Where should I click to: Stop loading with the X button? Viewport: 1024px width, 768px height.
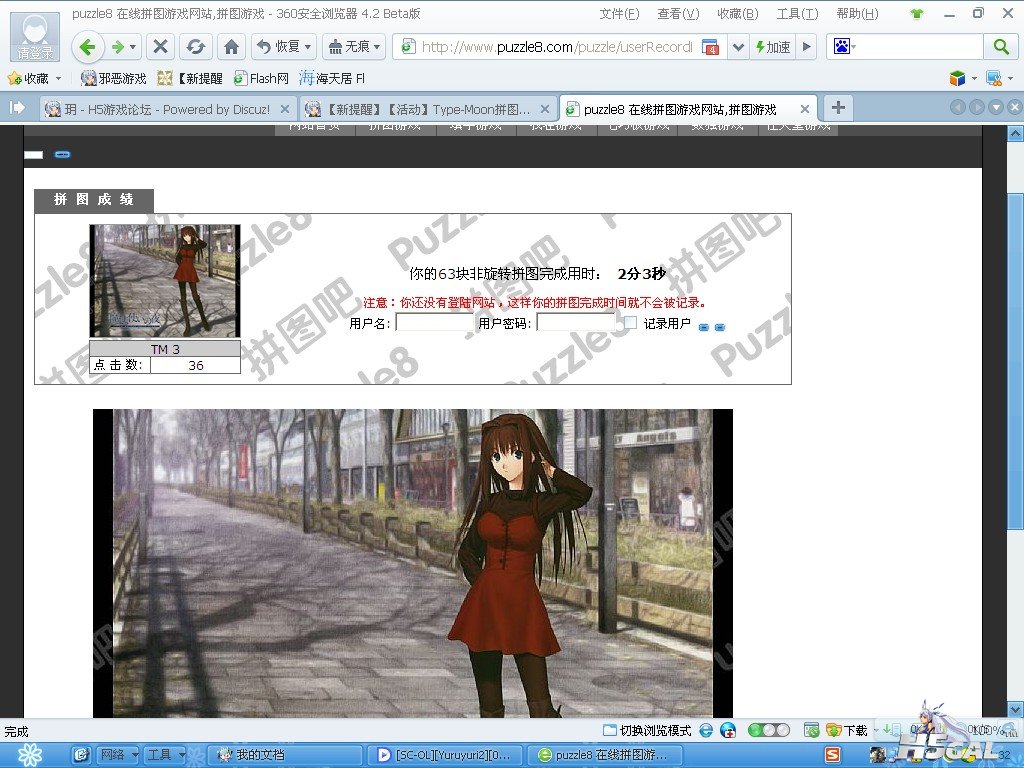(160, 47)
